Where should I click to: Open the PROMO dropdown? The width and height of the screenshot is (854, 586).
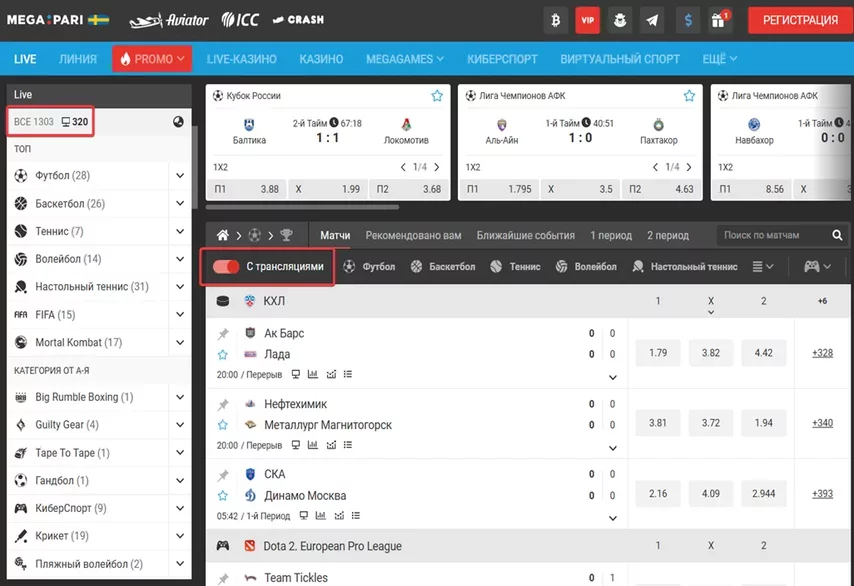152,59
